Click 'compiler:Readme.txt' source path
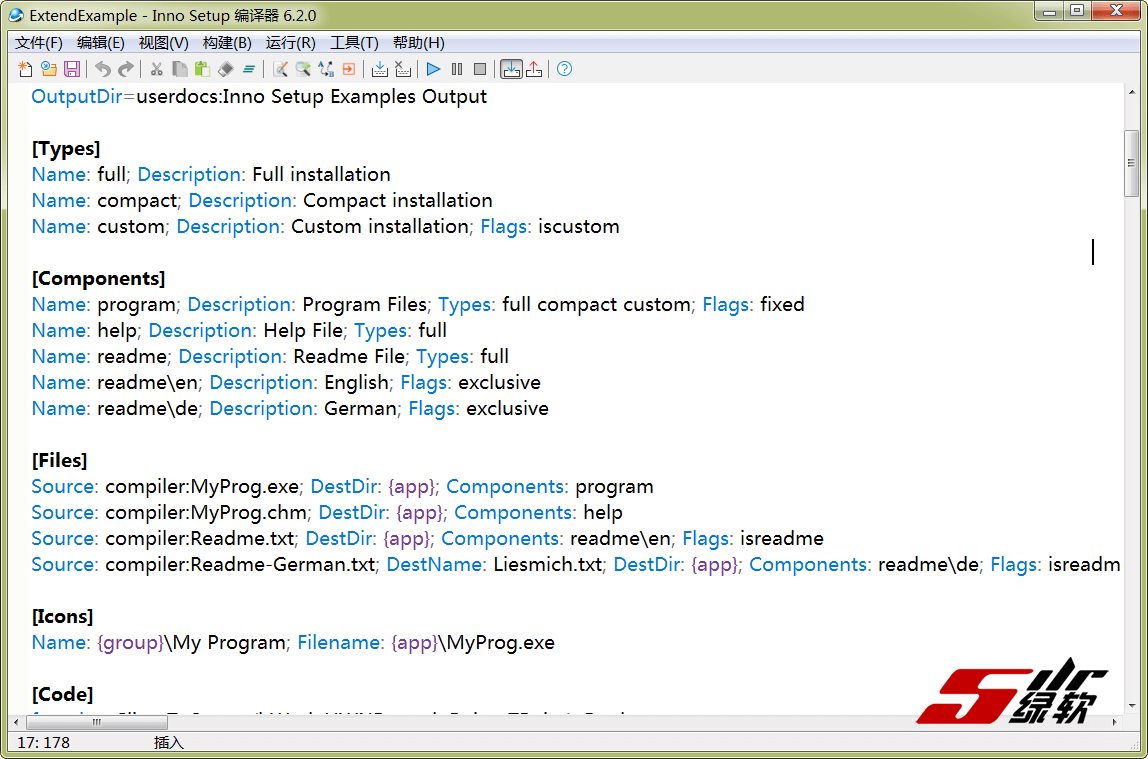The width and height of the screenshot is (1148, 759). click(200, 539)
